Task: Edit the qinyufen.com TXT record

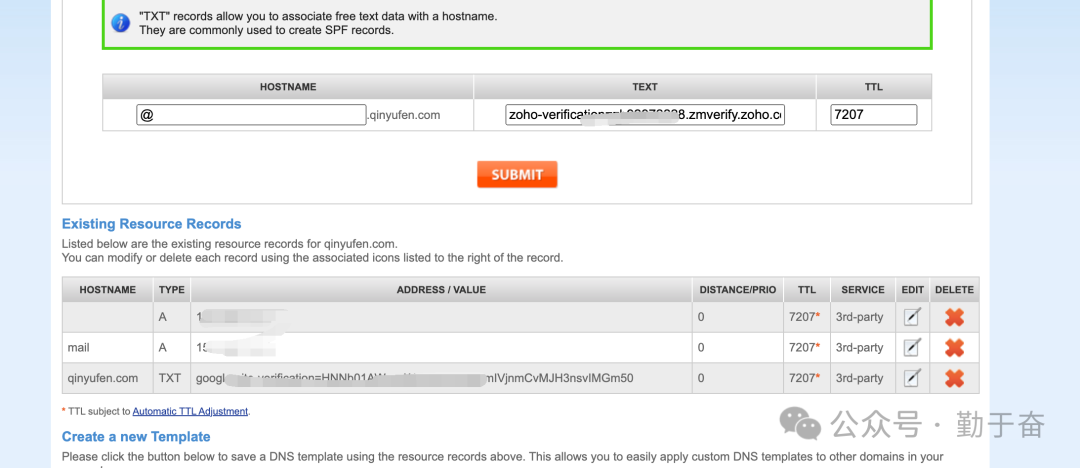Action: tap(911, 378)
